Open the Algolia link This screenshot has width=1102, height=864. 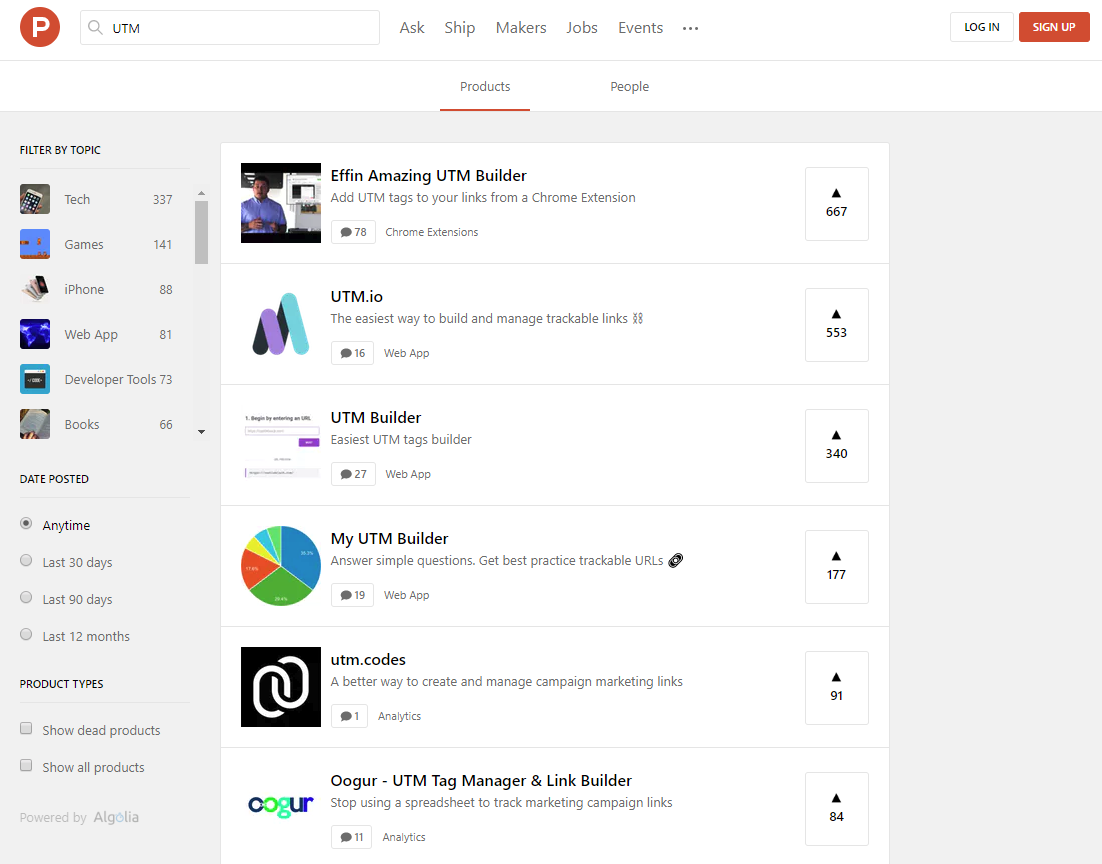[116, 817]
